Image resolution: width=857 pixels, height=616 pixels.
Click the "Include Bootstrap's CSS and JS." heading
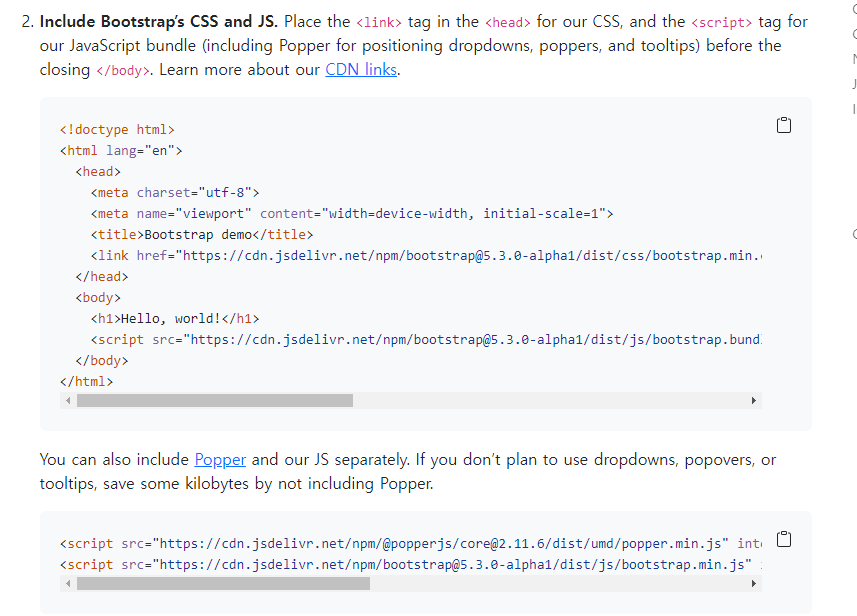(x=159, y=22)
